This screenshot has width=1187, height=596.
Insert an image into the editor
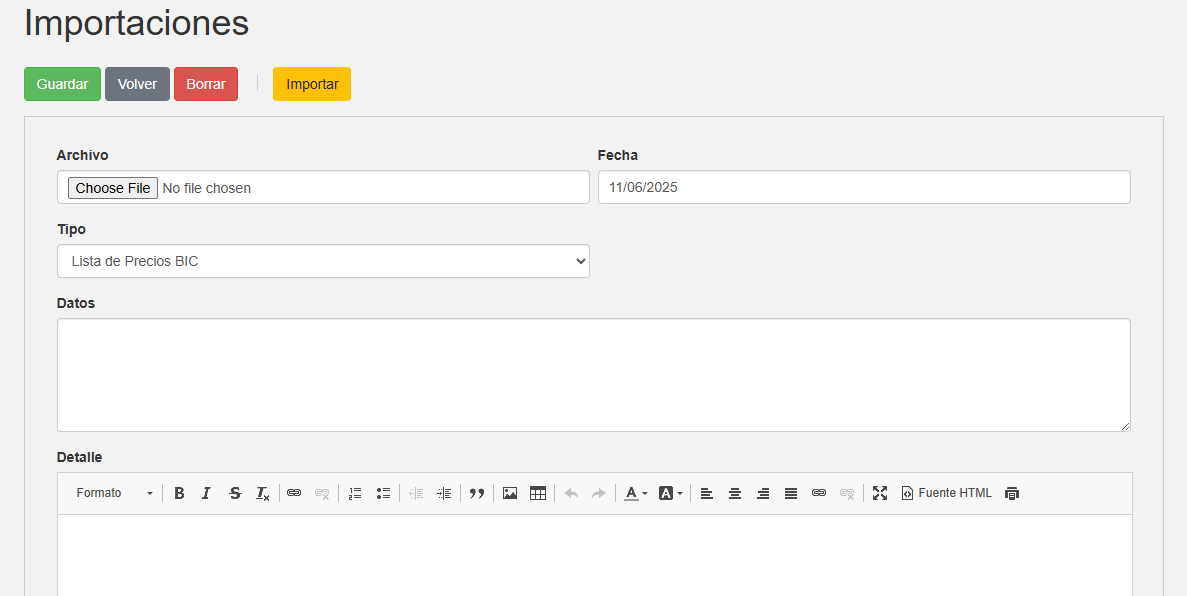click(510, 493)
